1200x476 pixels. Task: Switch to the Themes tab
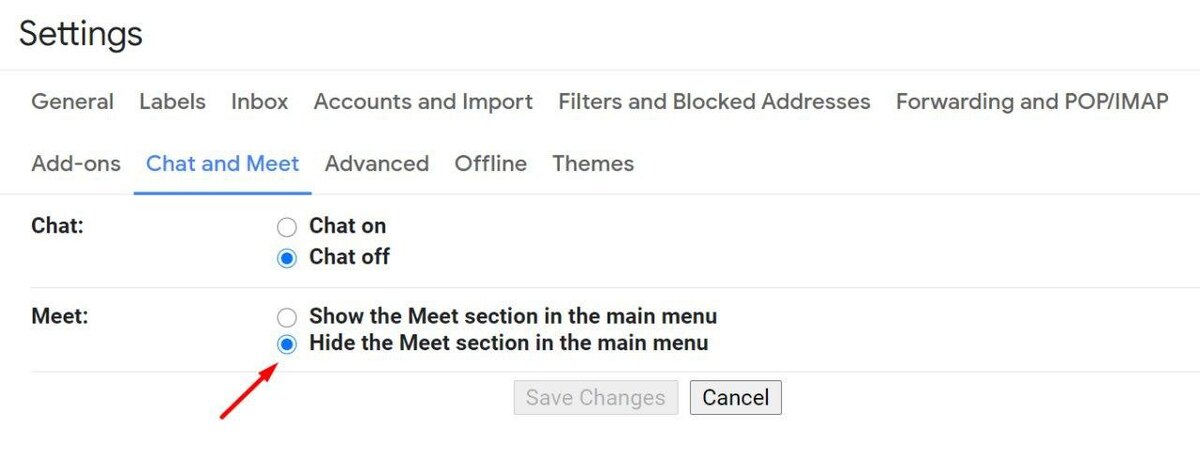point(593,164)
